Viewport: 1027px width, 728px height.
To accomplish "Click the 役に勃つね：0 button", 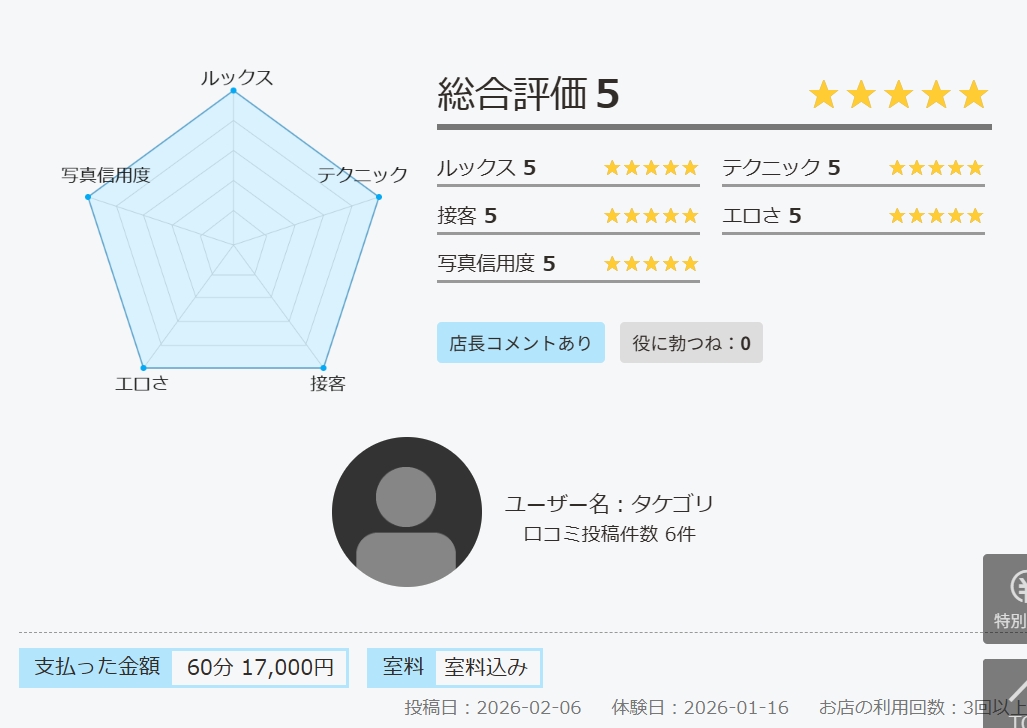I will [691, 343].
